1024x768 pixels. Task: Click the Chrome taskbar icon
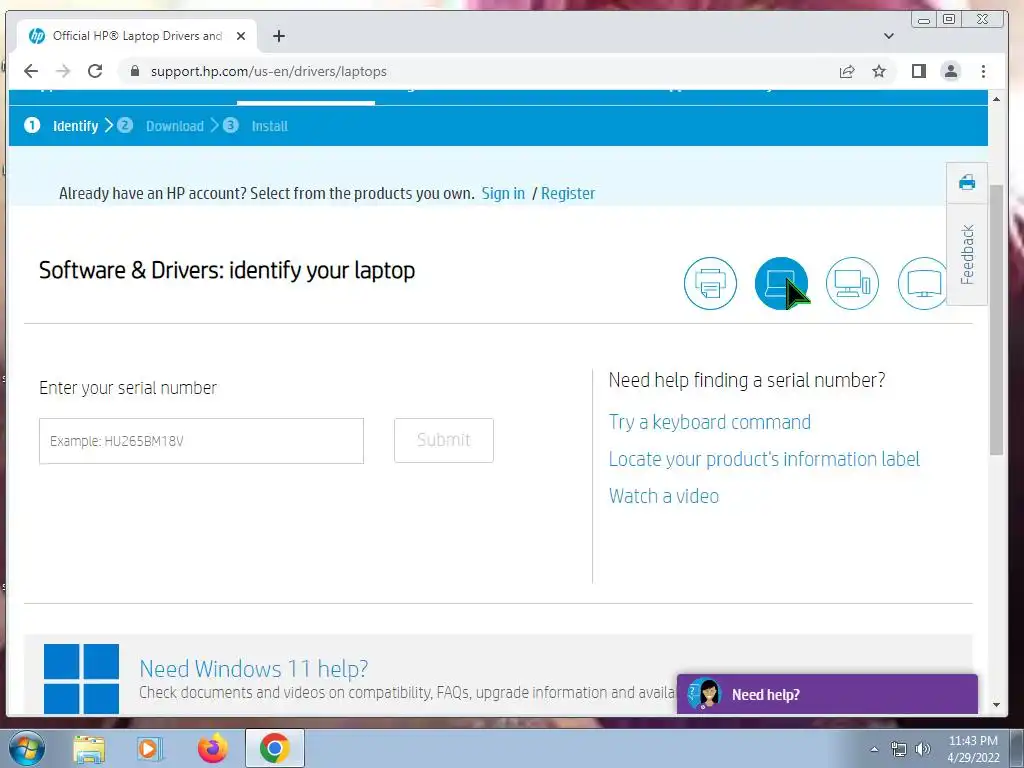point(274,748)
